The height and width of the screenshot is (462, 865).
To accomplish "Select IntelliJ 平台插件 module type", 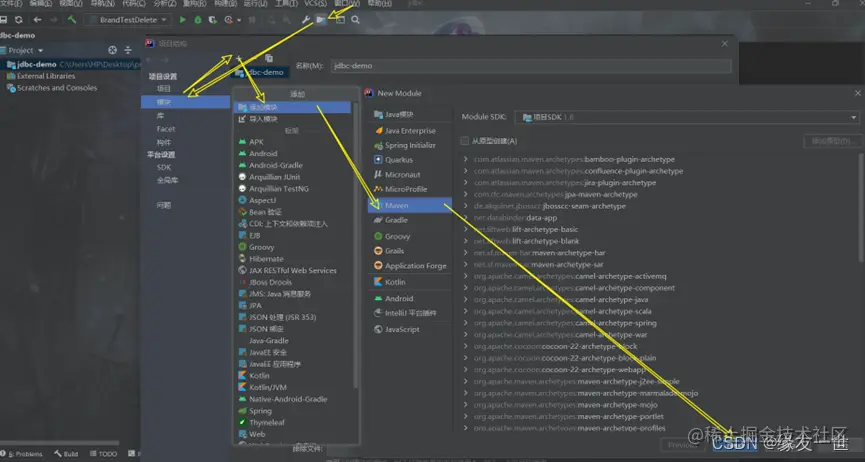I will click(410, 313).
